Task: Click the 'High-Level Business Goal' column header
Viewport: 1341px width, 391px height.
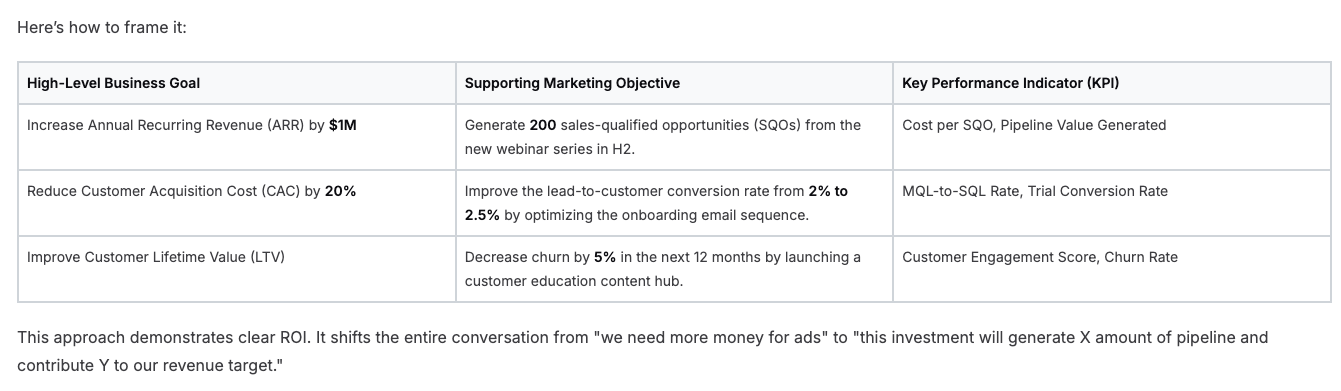Action: coord(113,83)
